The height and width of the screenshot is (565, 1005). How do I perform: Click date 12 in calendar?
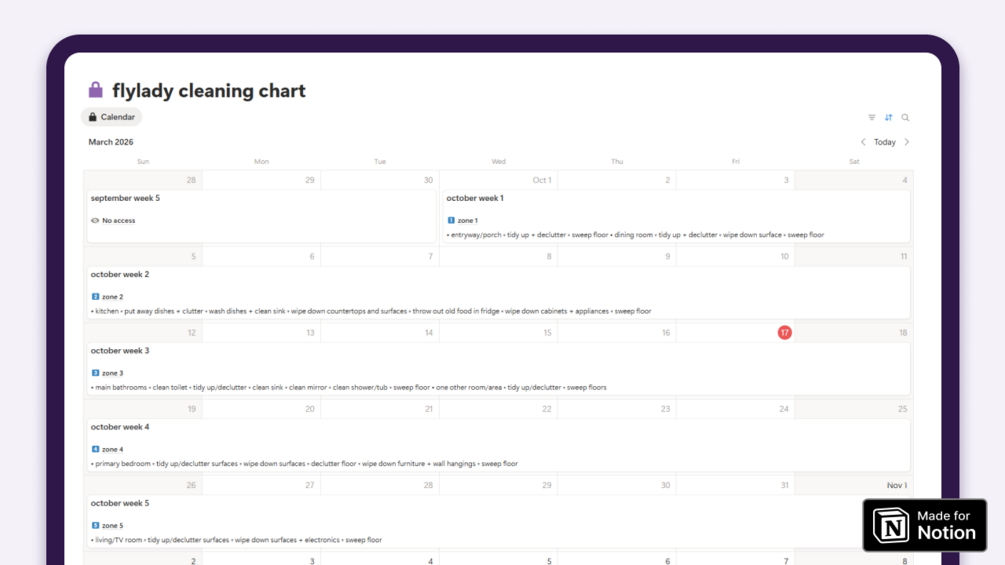(192, 332)
